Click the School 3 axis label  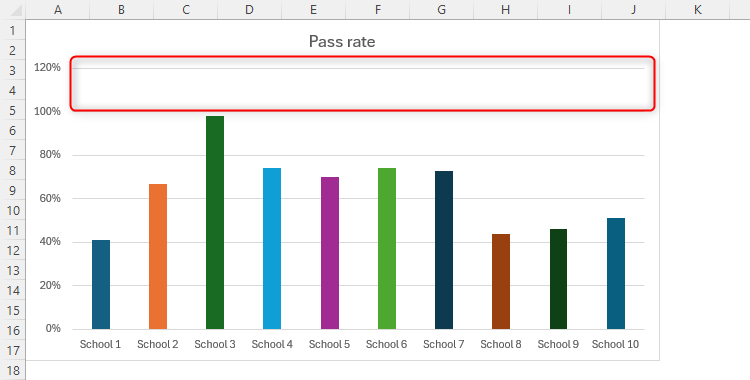215,344
